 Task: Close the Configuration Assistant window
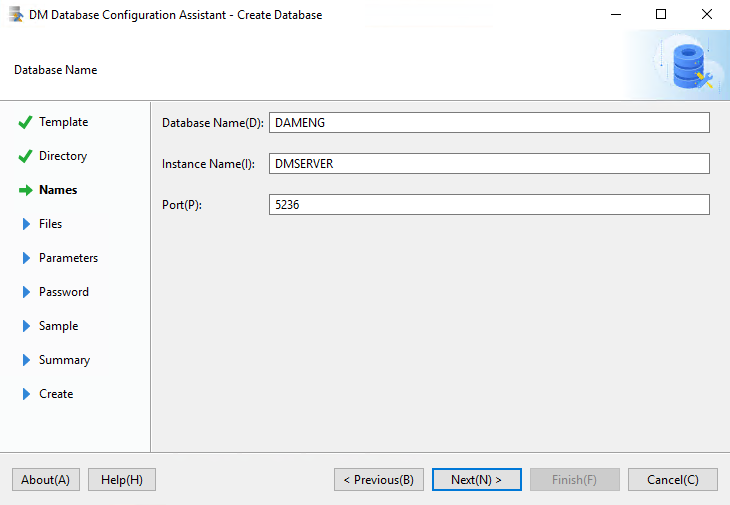(707, 14)
